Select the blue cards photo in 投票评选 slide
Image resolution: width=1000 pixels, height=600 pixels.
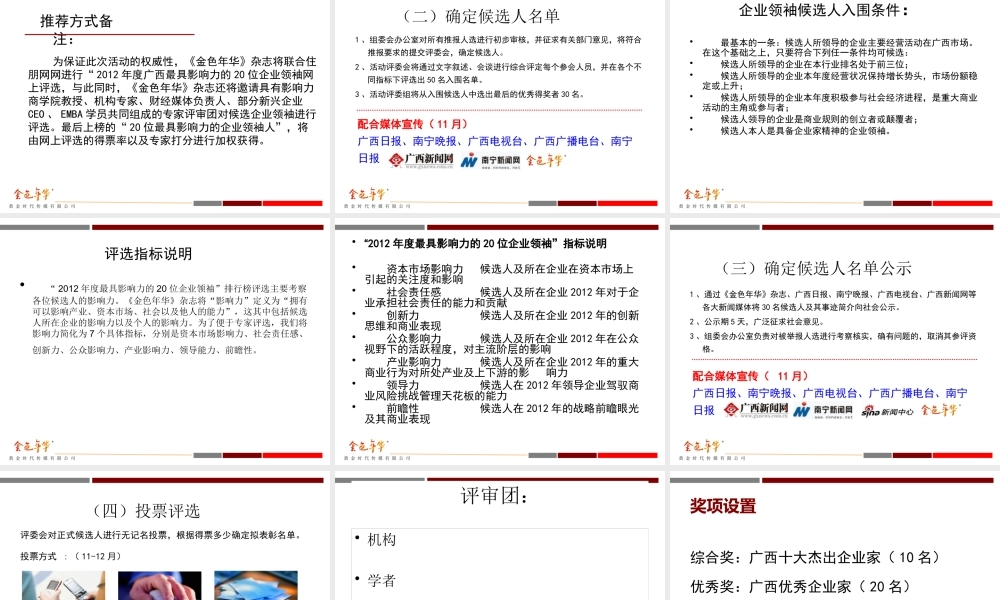pos(256,585)
